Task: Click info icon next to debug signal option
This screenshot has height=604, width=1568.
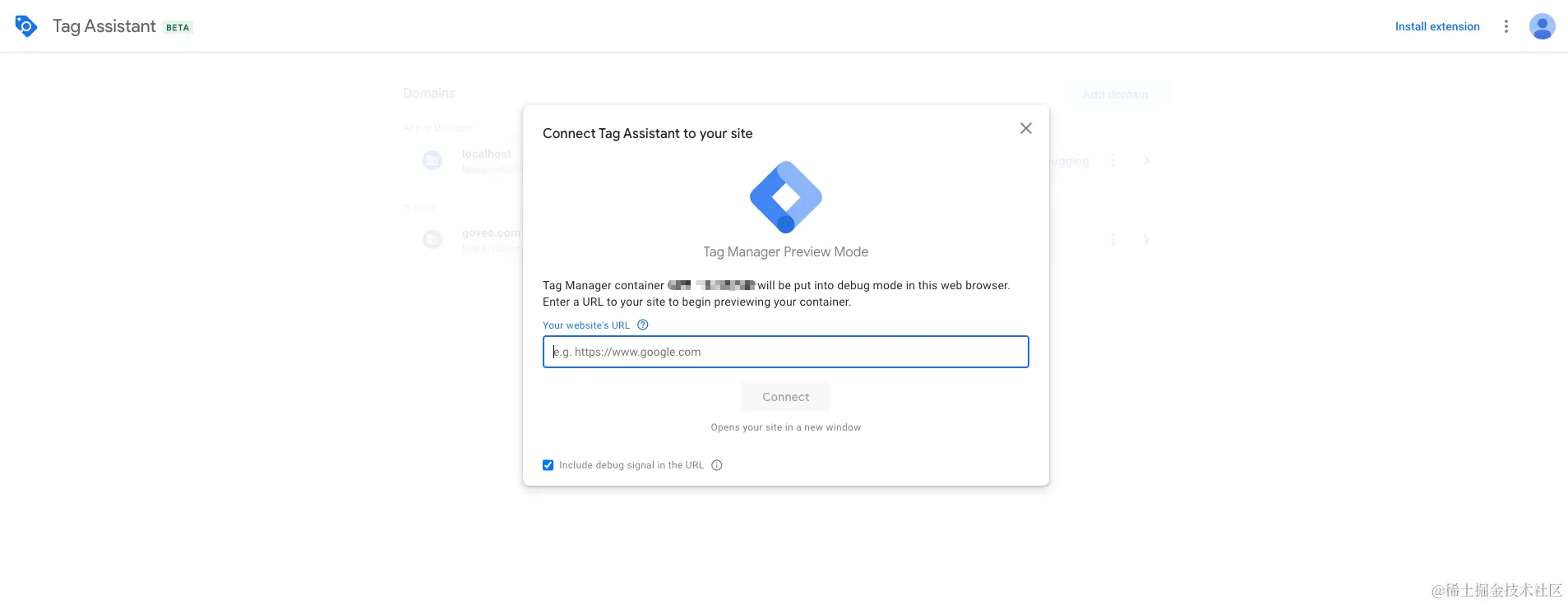Action: [717, 465]
